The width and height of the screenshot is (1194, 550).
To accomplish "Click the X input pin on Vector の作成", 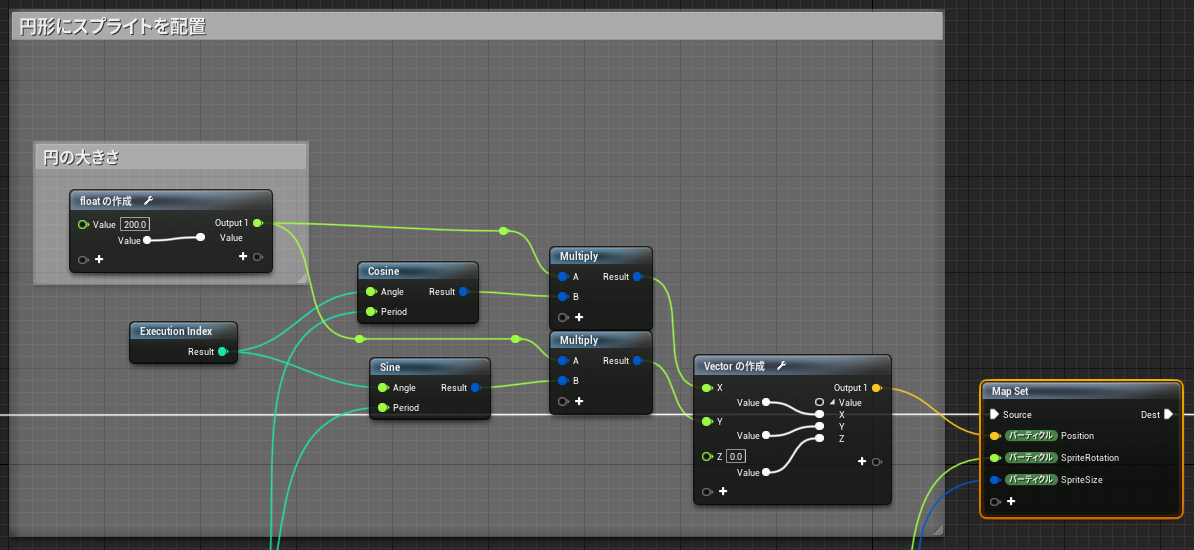I will pyautogui.click(x=707, y=388).
